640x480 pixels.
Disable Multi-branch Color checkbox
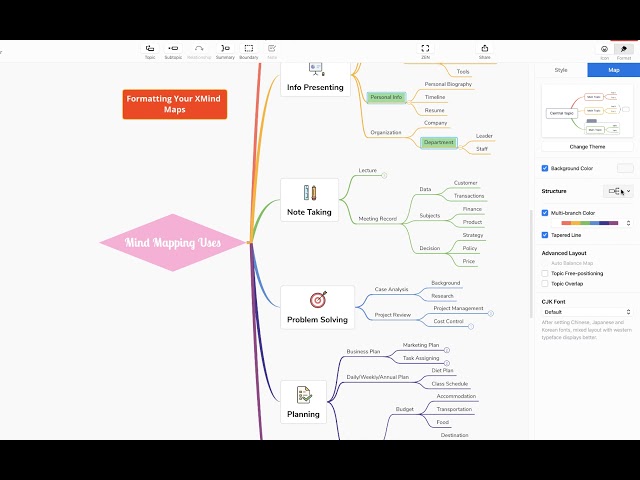tap(544, 213)
